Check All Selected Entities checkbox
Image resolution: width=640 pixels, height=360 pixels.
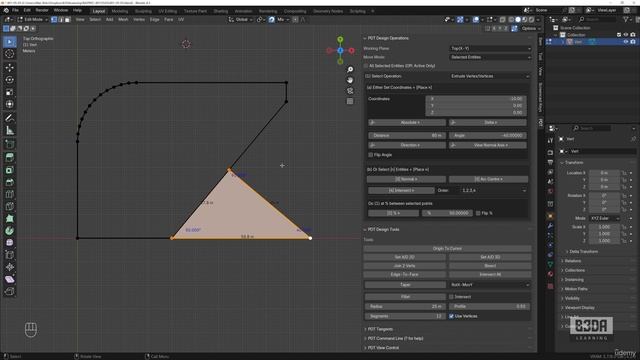366,66
